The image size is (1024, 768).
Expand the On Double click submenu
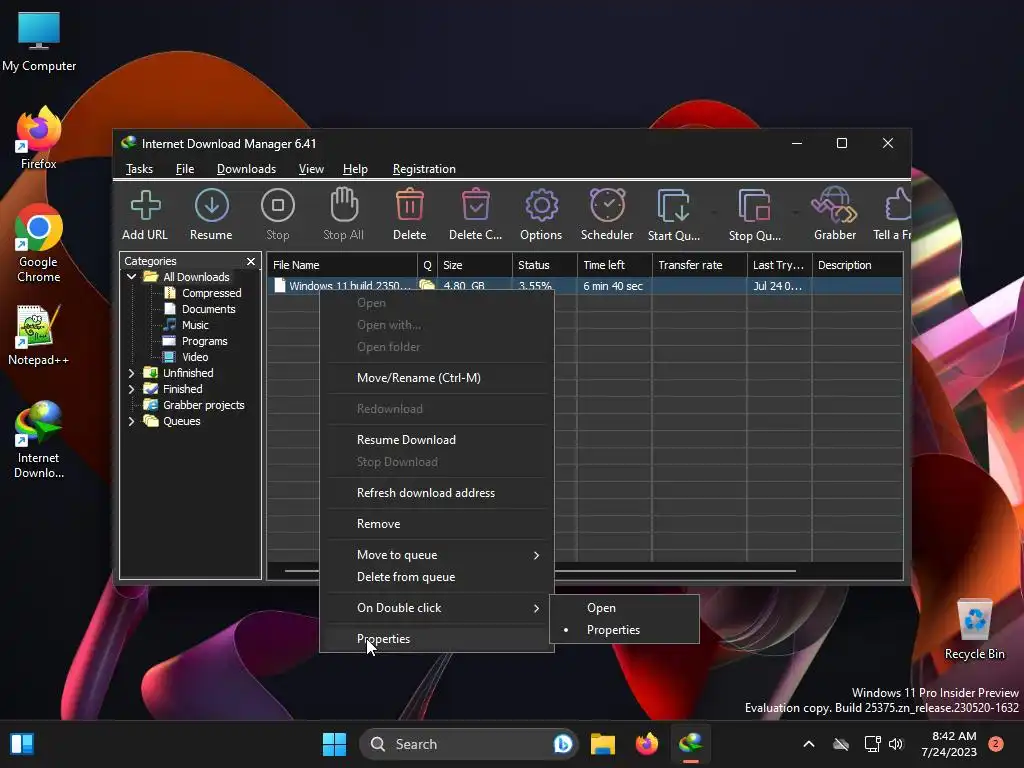click(436, 608)
